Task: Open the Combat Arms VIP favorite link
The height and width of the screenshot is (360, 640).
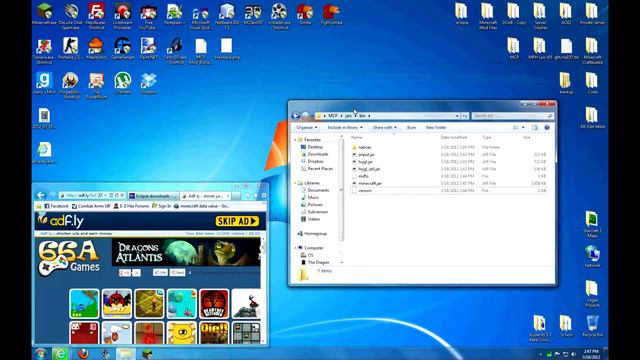Action: 91,206
